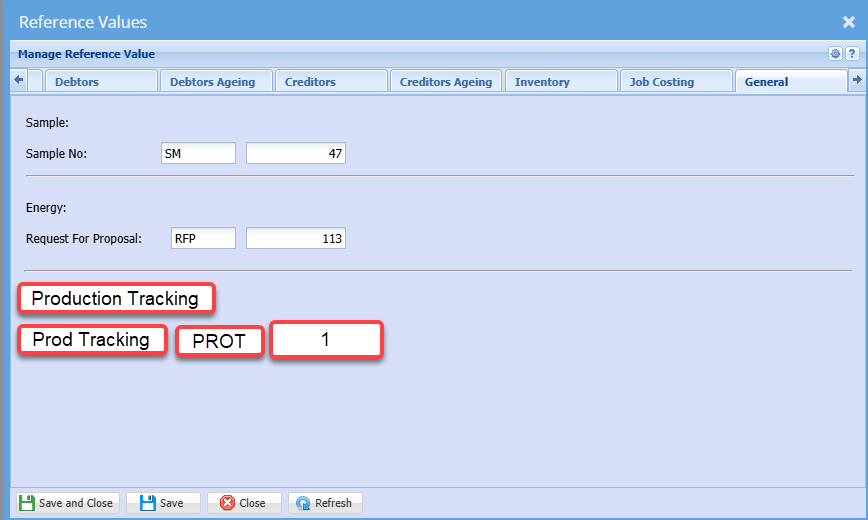Refresh the reference values
This screenshot has width=868, height=520.
pyautogui.click(x=325, y=503)
